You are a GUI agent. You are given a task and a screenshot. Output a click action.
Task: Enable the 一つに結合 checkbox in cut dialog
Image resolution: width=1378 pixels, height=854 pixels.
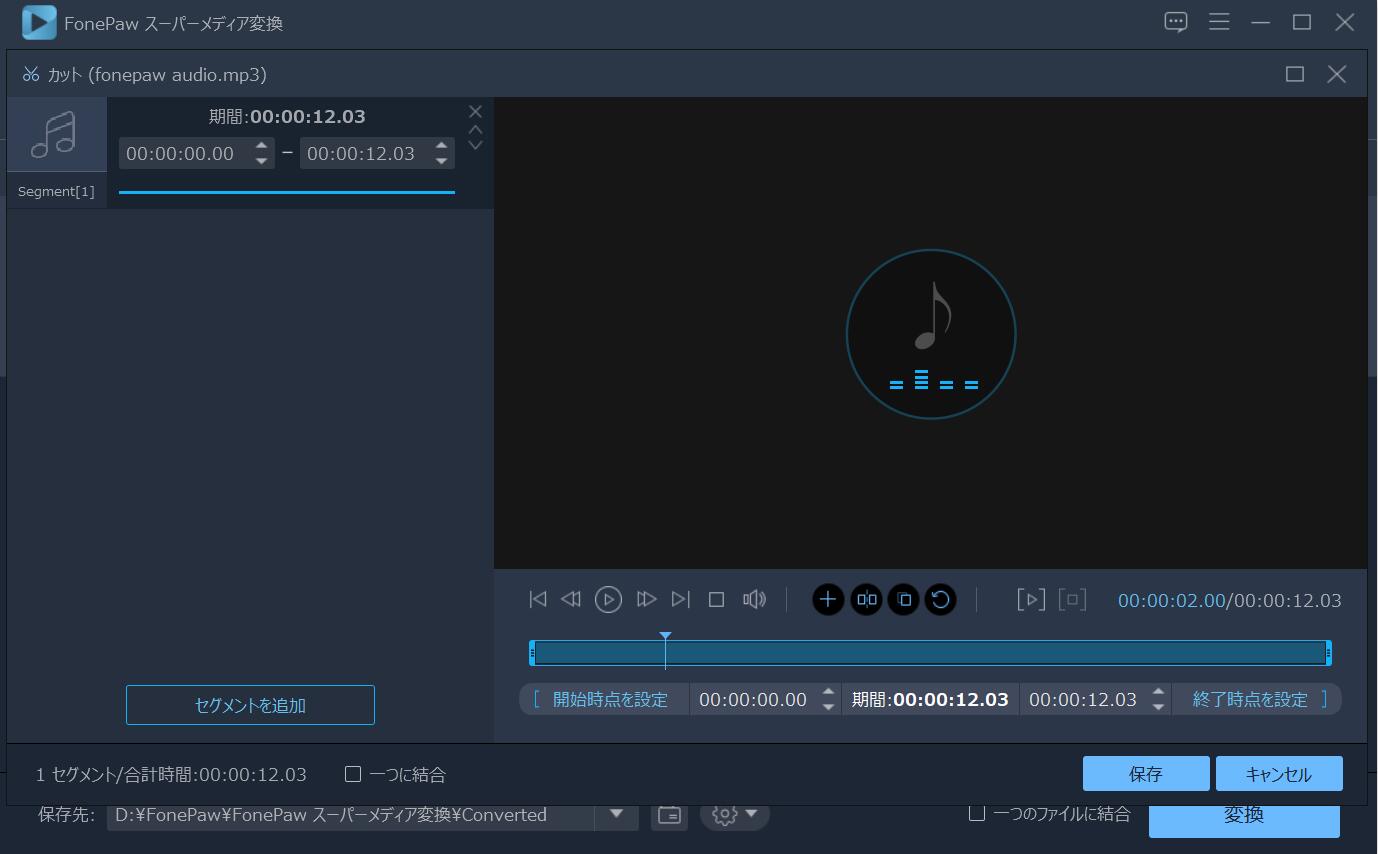353,774
